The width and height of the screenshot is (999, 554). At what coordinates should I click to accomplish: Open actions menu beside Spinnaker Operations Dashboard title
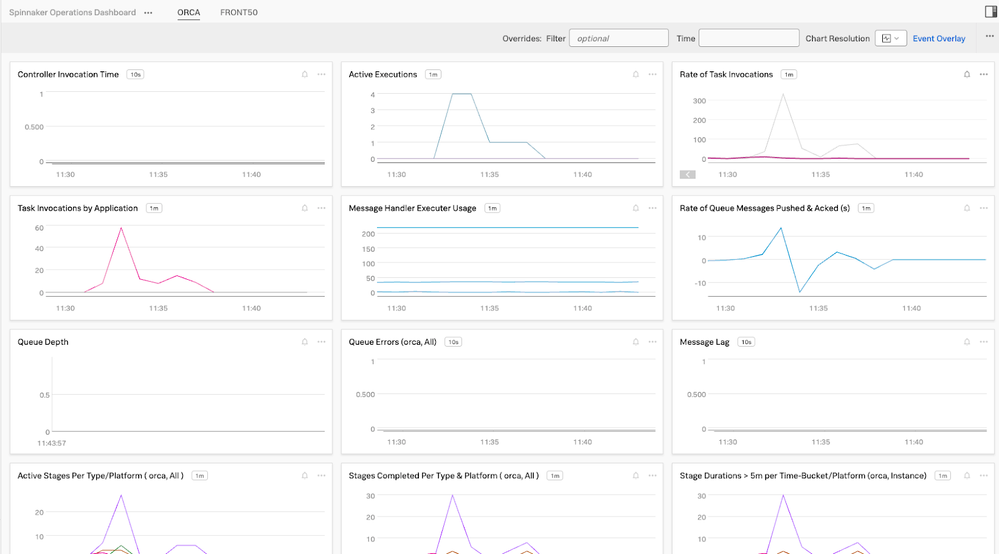coord(148,13)
